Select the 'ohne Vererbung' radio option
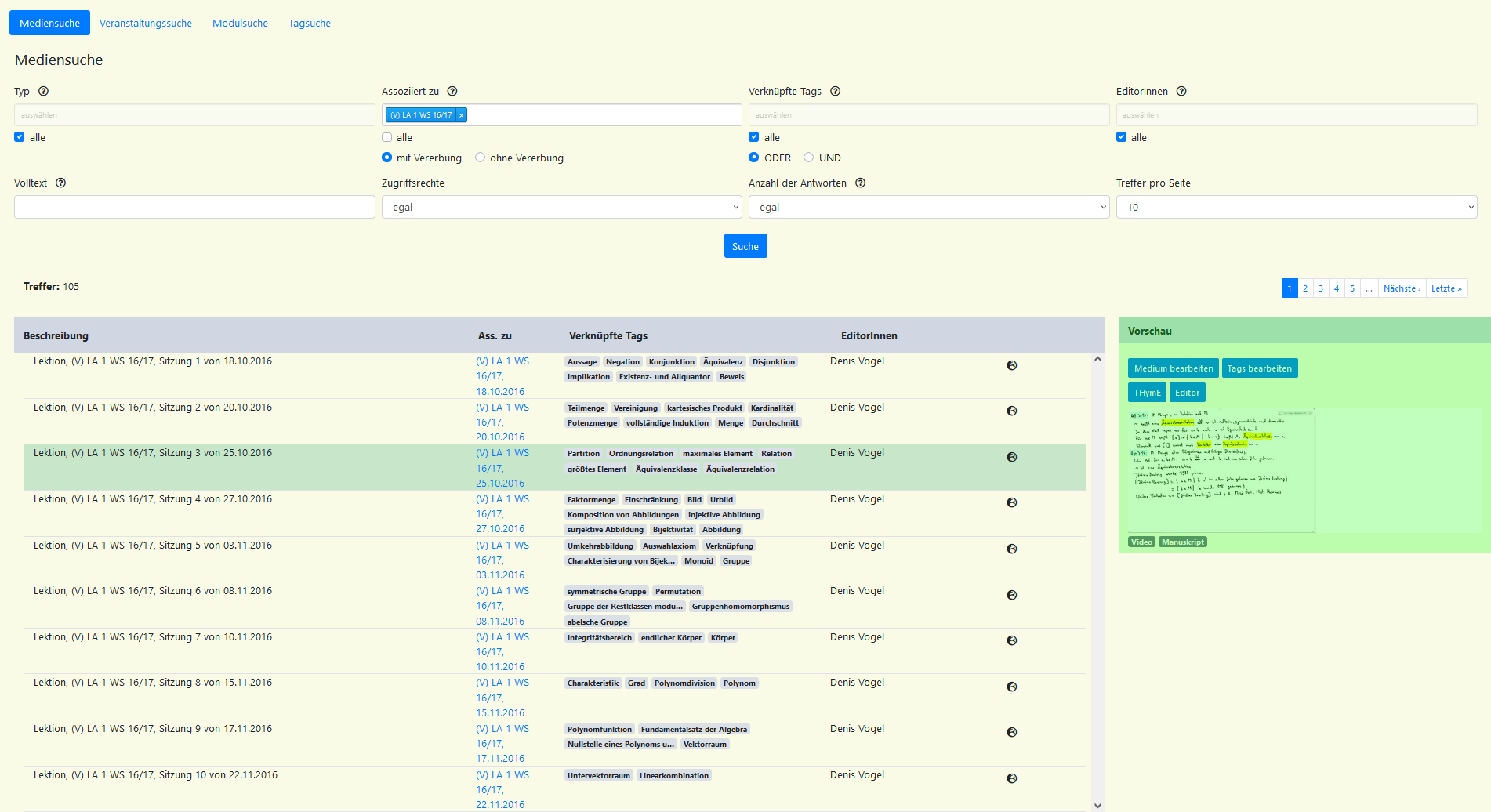 481,158
